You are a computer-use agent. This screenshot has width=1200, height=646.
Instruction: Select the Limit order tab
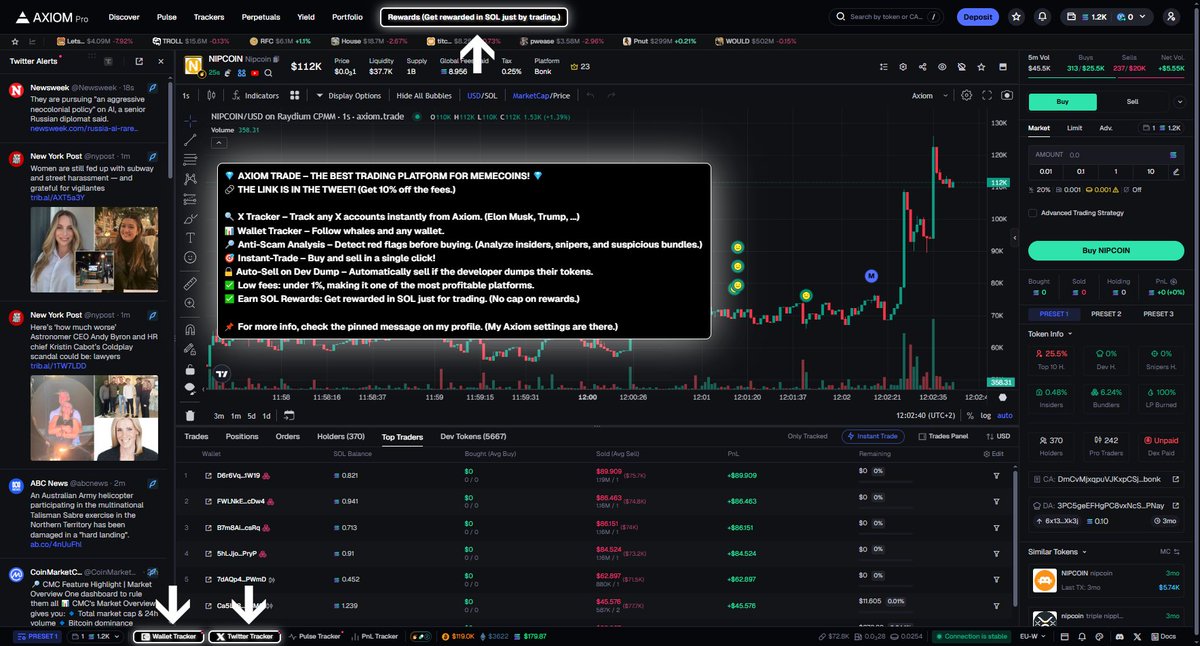click(x=1074, y=128)
